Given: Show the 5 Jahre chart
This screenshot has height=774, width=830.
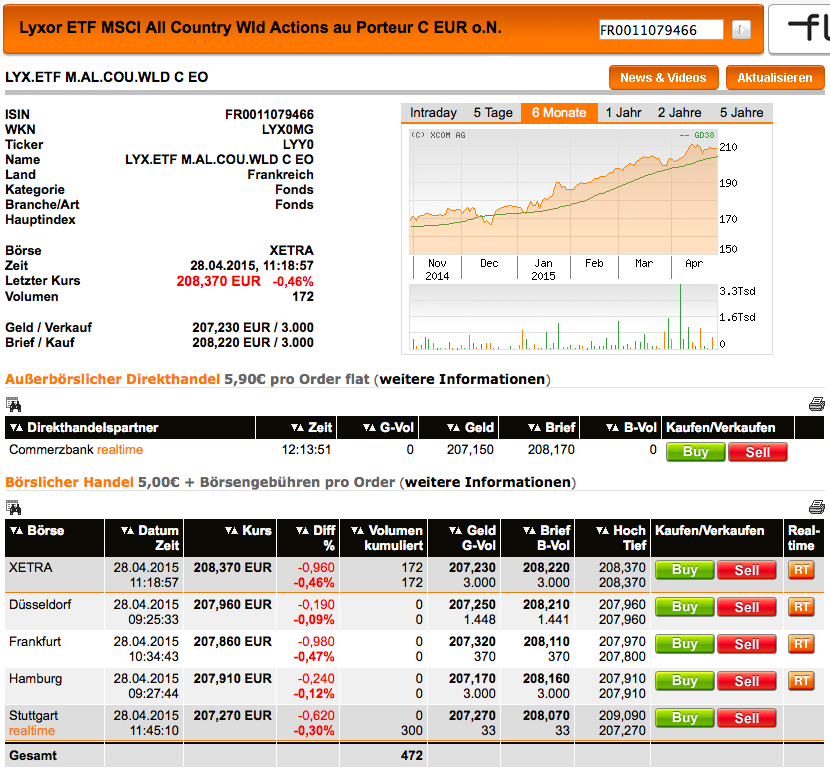Looking at the screenshot, I should coord(741,113).
